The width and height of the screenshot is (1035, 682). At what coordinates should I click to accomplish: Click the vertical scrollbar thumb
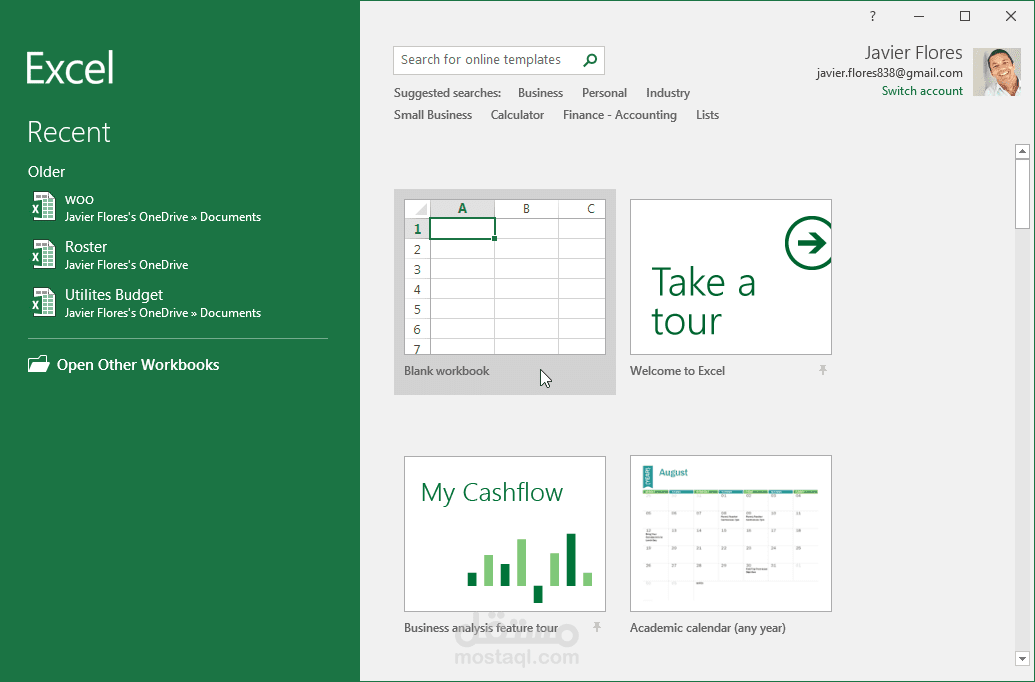(x=1022, y=193)
